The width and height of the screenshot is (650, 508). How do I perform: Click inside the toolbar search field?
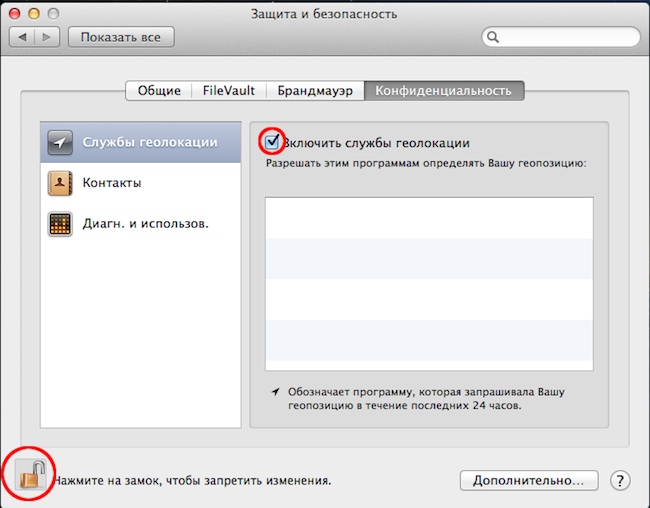tap(565, 38)
